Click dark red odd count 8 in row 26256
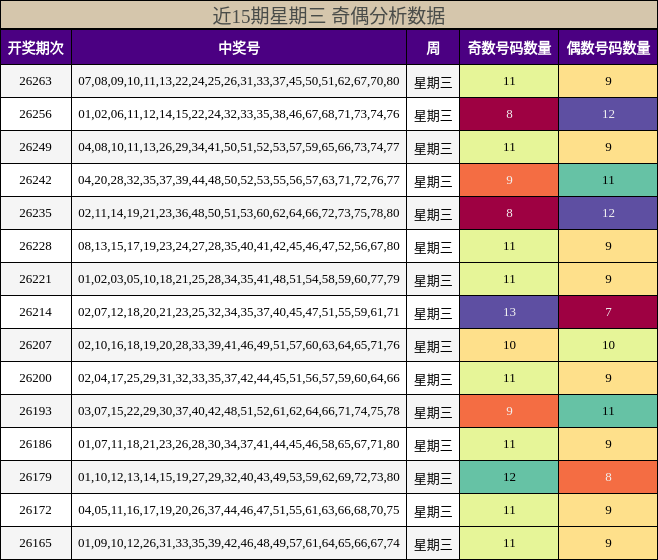 coord(509,114)
